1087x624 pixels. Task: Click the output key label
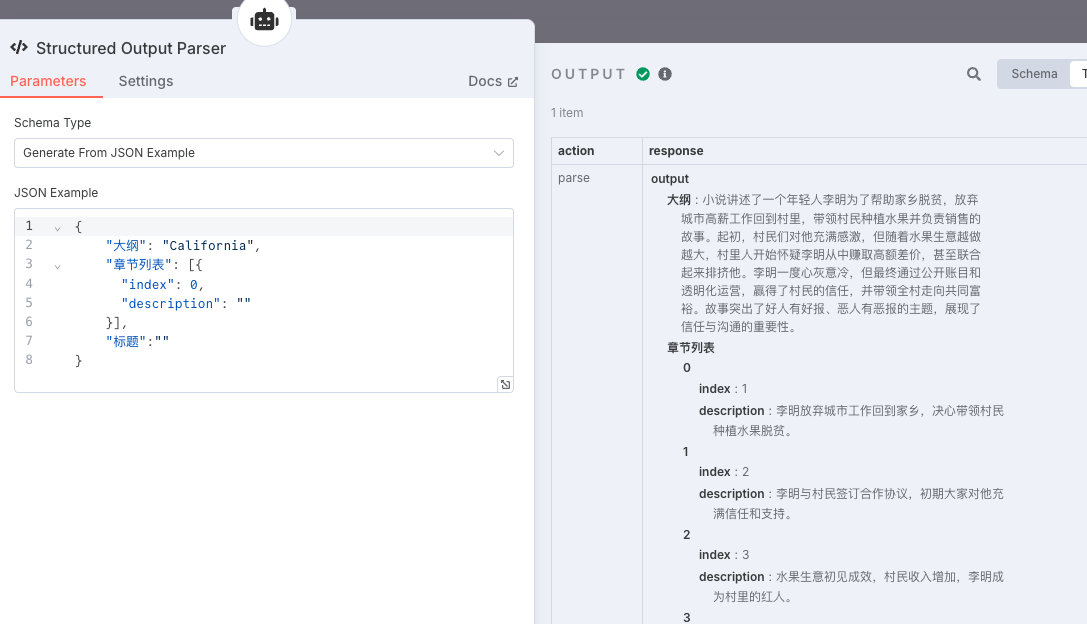click(670, 178)
